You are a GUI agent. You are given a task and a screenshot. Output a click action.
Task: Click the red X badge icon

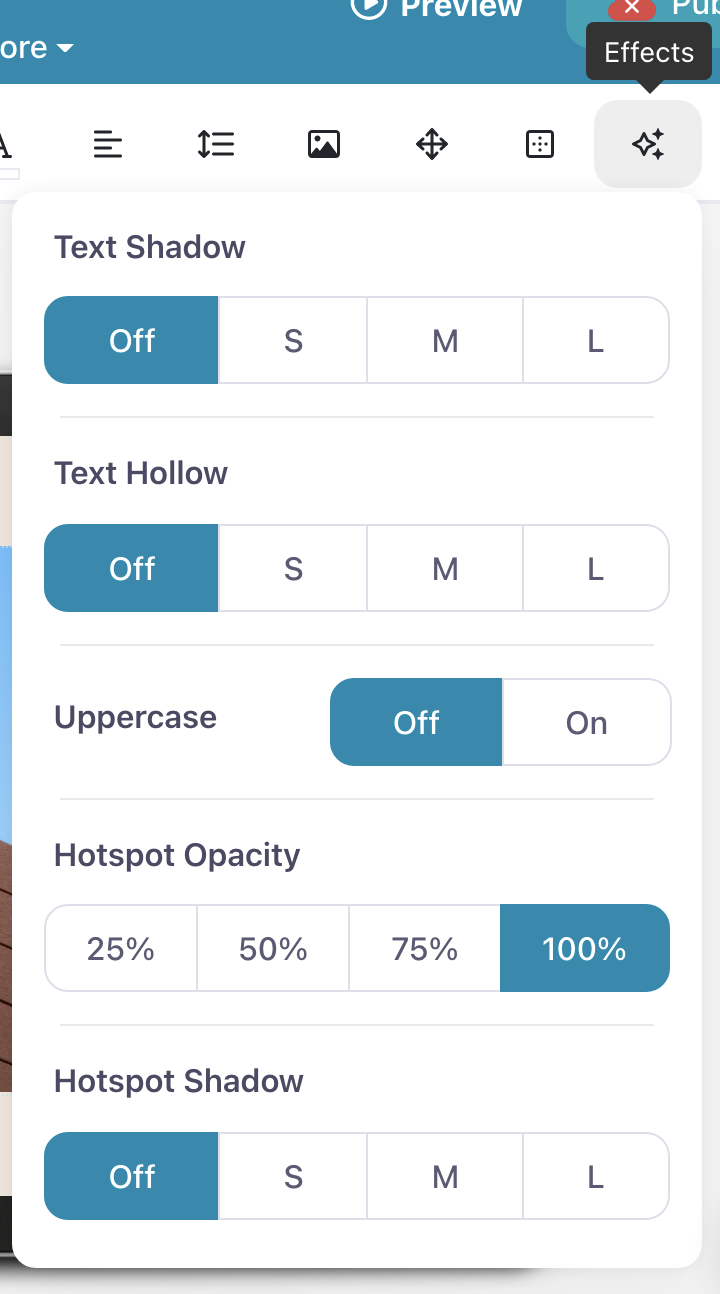632,8
